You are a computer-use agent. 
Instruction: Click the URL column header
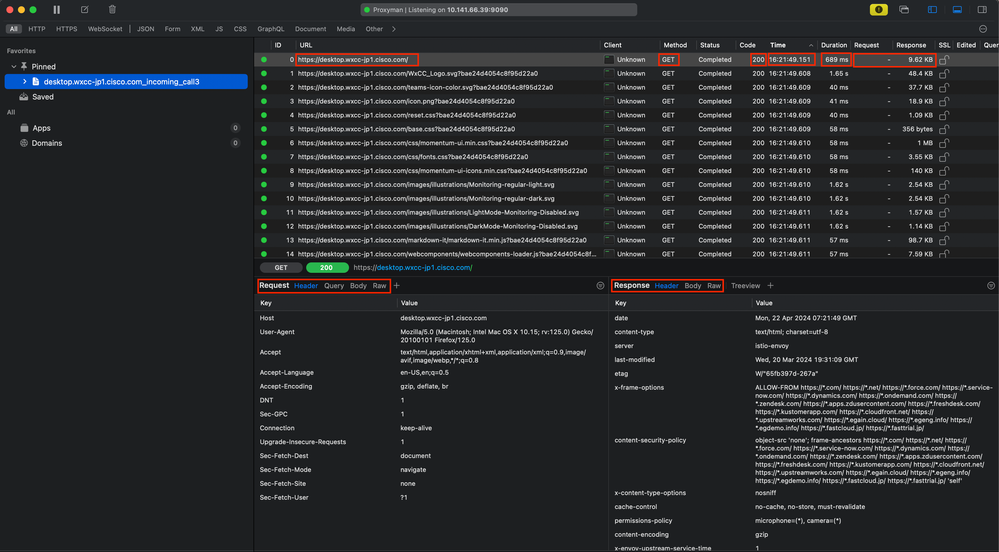coord(306,45)
